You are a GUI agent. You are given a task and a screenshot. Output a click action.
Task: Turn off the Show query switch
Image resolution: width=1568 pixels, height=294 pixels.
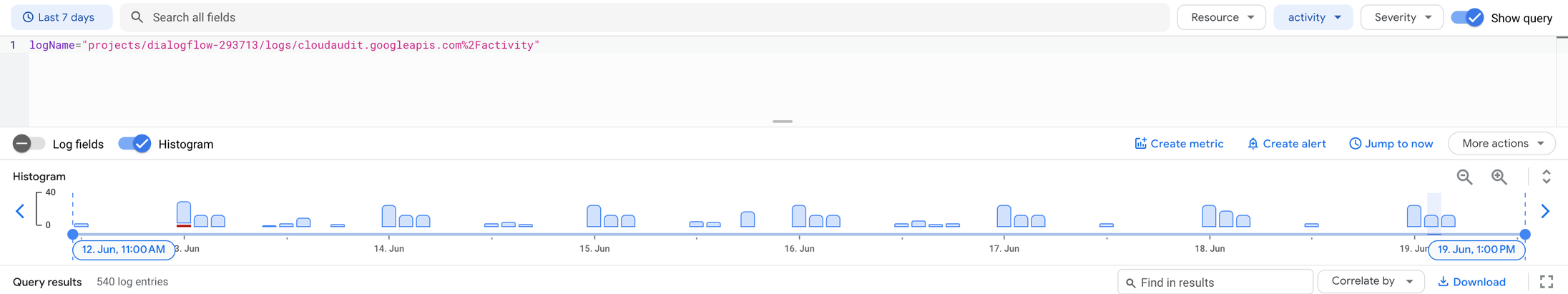click(x=1467, y=17)
